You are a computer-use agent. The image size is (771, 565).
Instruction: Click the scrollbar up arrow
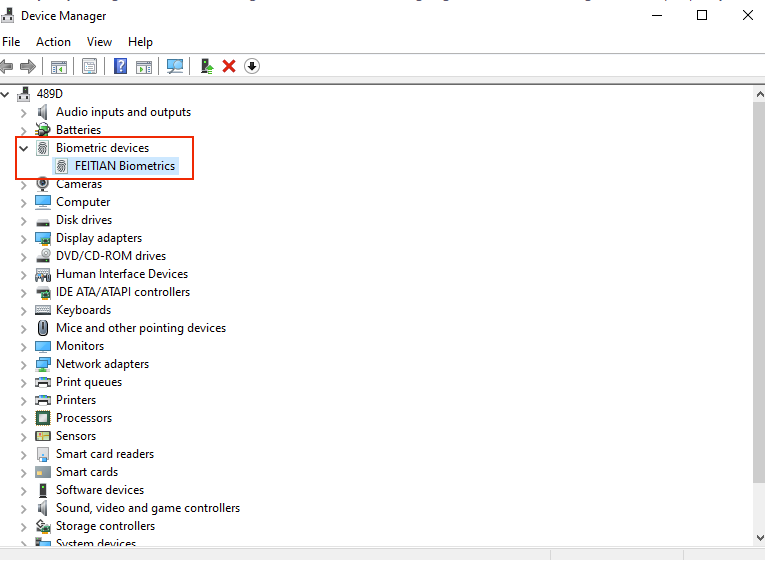(x=760, y=94)
